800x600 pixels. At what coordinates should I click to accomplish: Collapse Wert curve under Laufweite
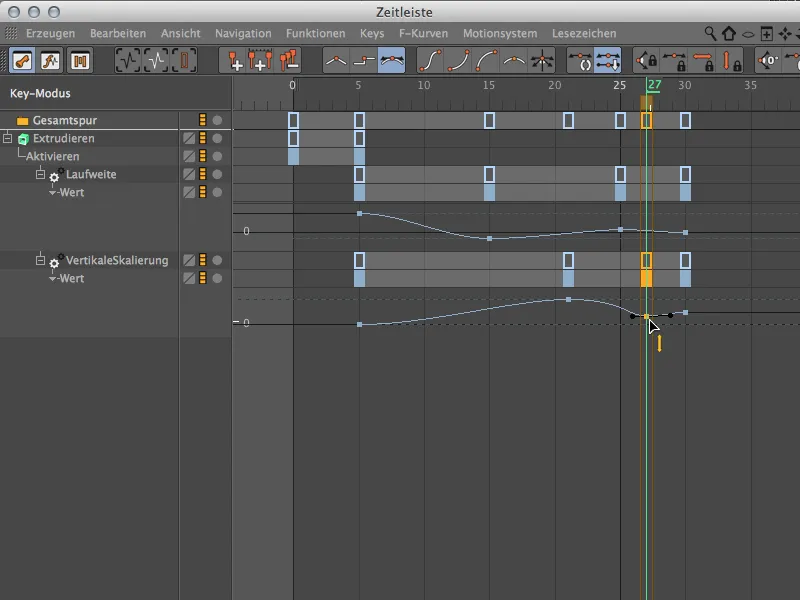(x=53, y=193)
